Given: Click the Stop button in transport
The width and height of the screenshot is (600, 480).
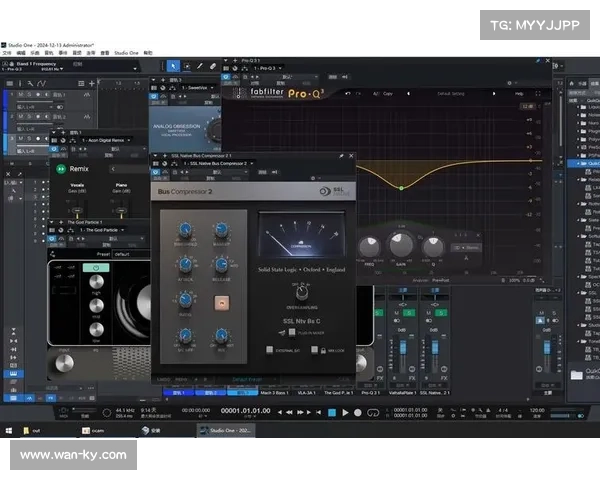Looking at the screenshot, I should click(x=331, y=412).
